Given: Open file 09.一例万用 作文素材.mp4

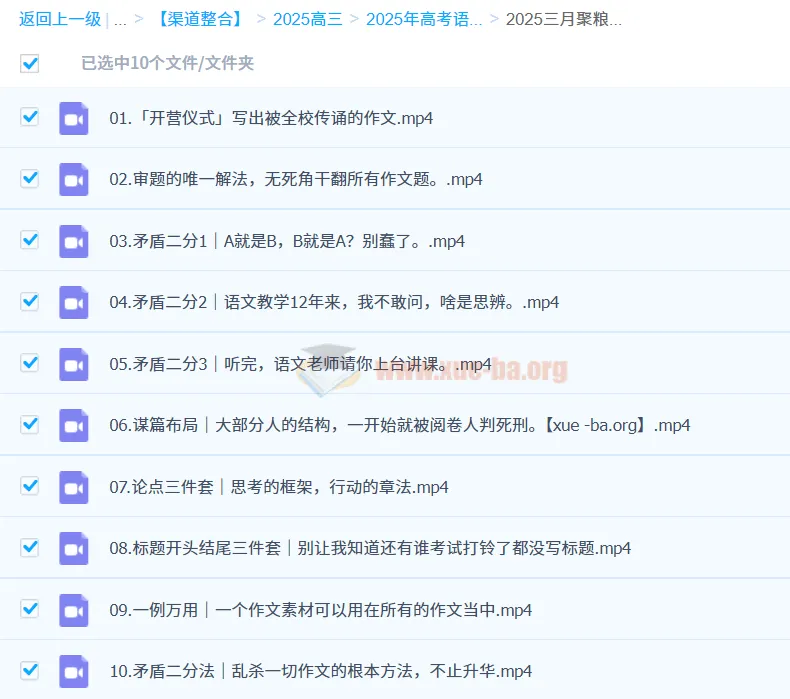Looking at the screenshot, I should pyautogui.click(x=320, y=610).
